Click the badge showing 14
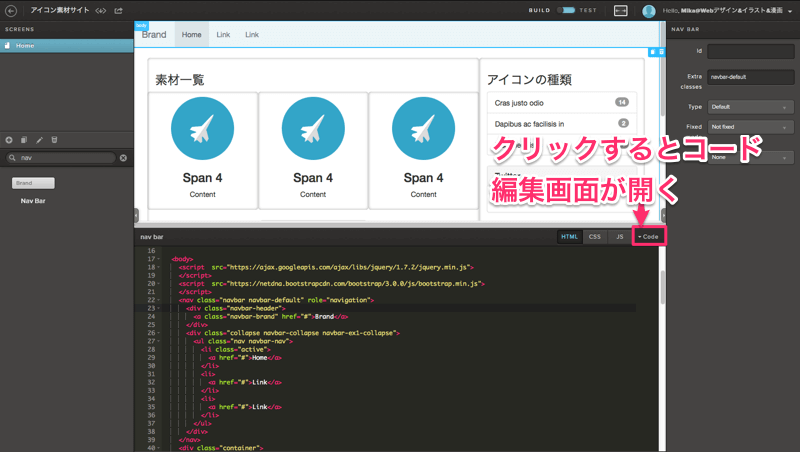The height and width of the screenshot is (452, 800). [621, 102]
